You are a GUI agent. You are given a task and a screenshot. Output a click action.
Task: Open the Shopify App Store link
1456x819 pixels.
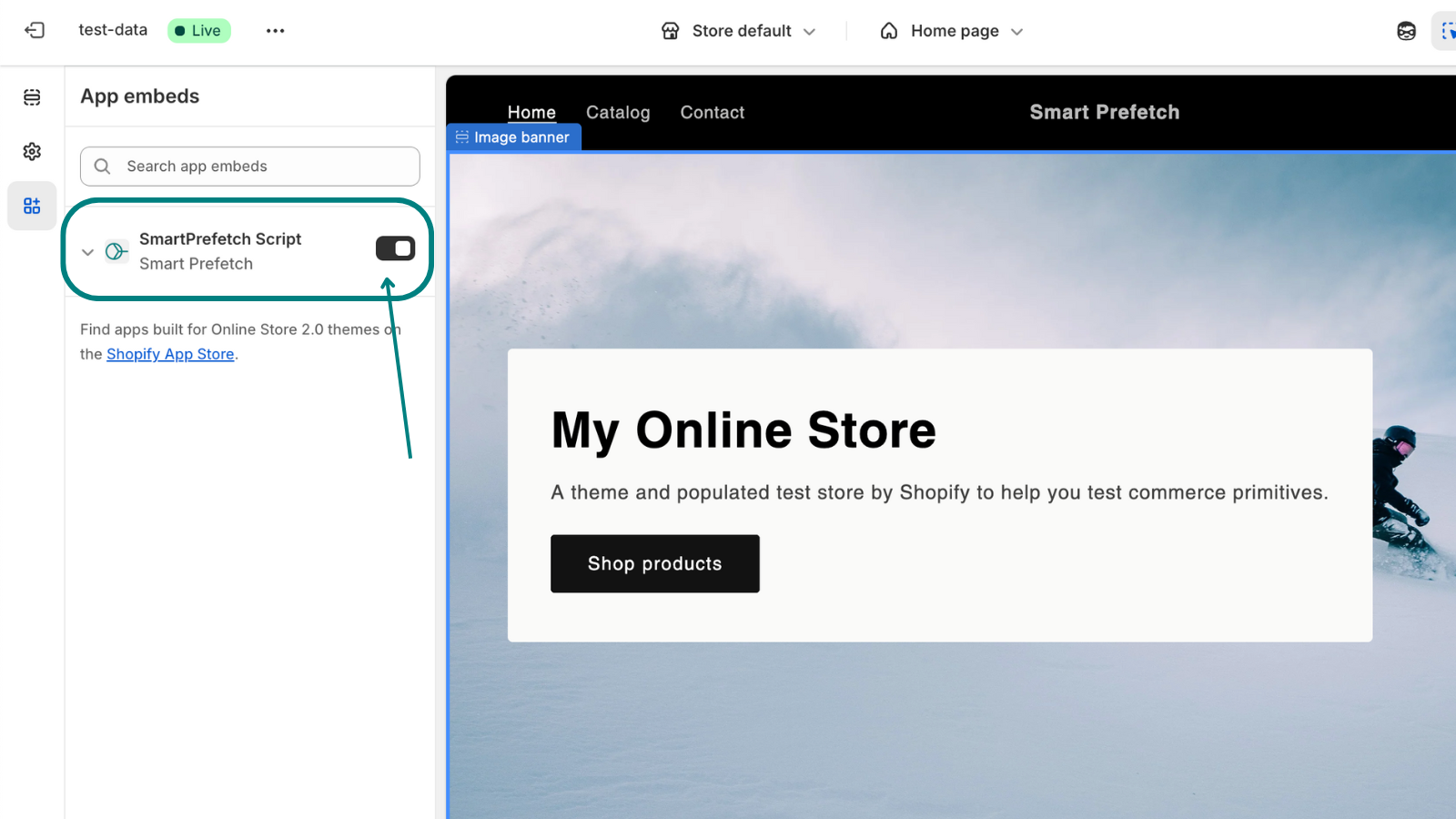[170, 354]
